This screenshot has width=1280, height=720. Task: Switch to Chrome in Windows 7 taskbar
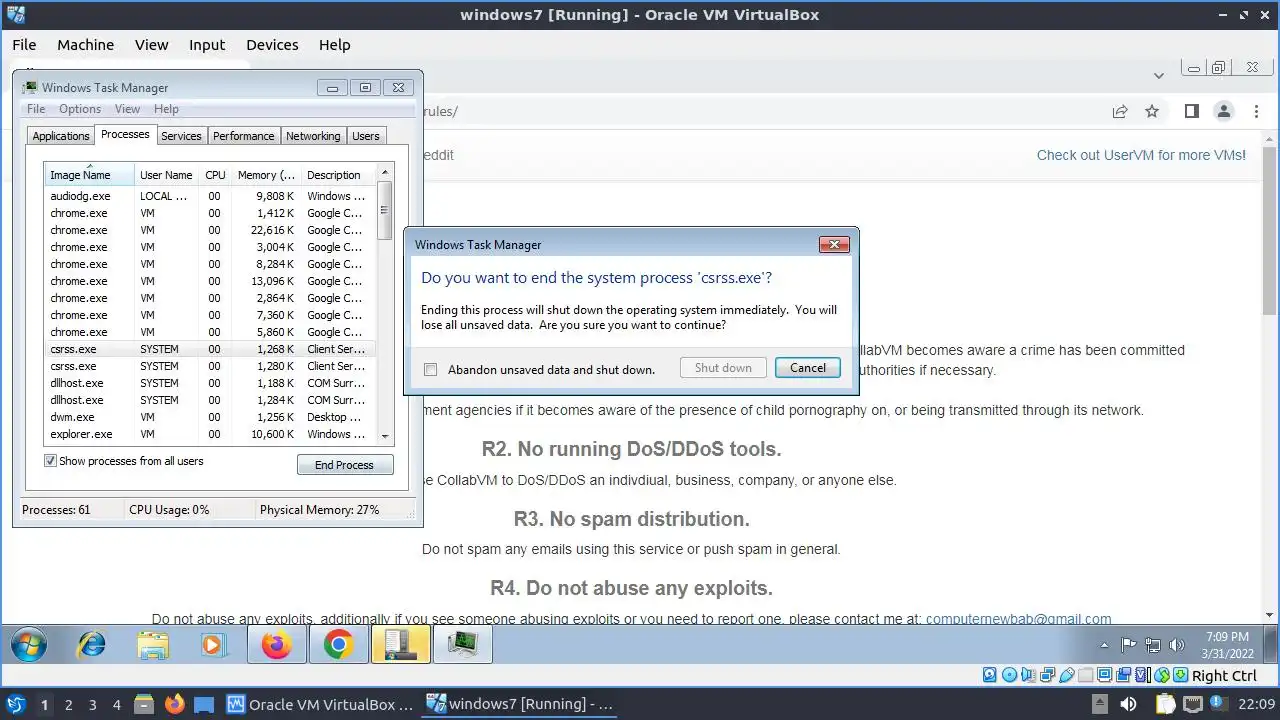338,645
